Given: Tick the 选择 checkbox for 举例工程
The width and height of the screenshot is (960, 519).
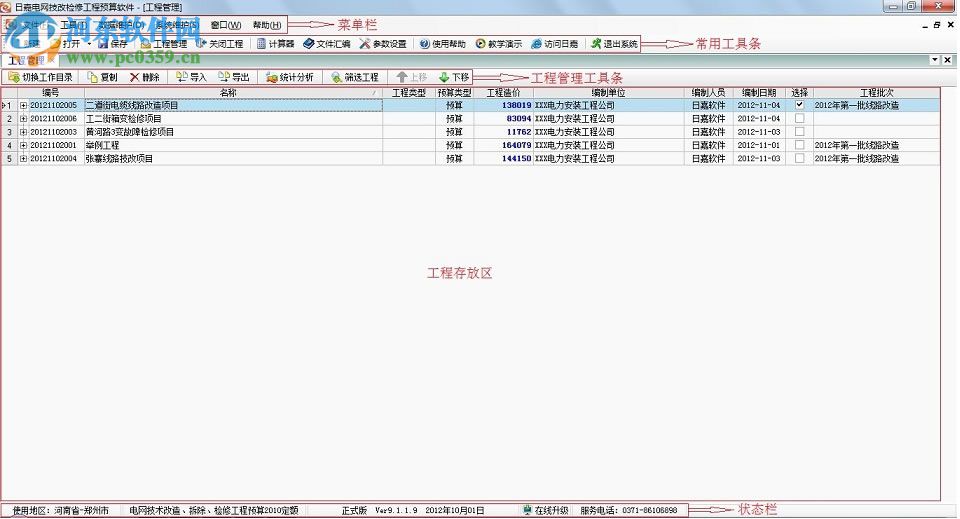Looking at the screenshot, I should (799, 145).
